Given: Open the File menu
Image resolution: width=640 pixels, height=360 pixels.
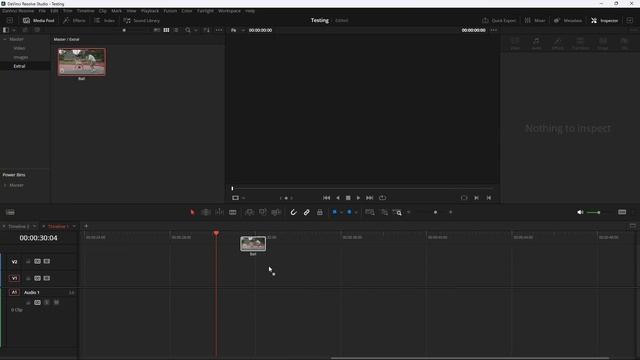Looking at the screenshot, I should 42,11.
